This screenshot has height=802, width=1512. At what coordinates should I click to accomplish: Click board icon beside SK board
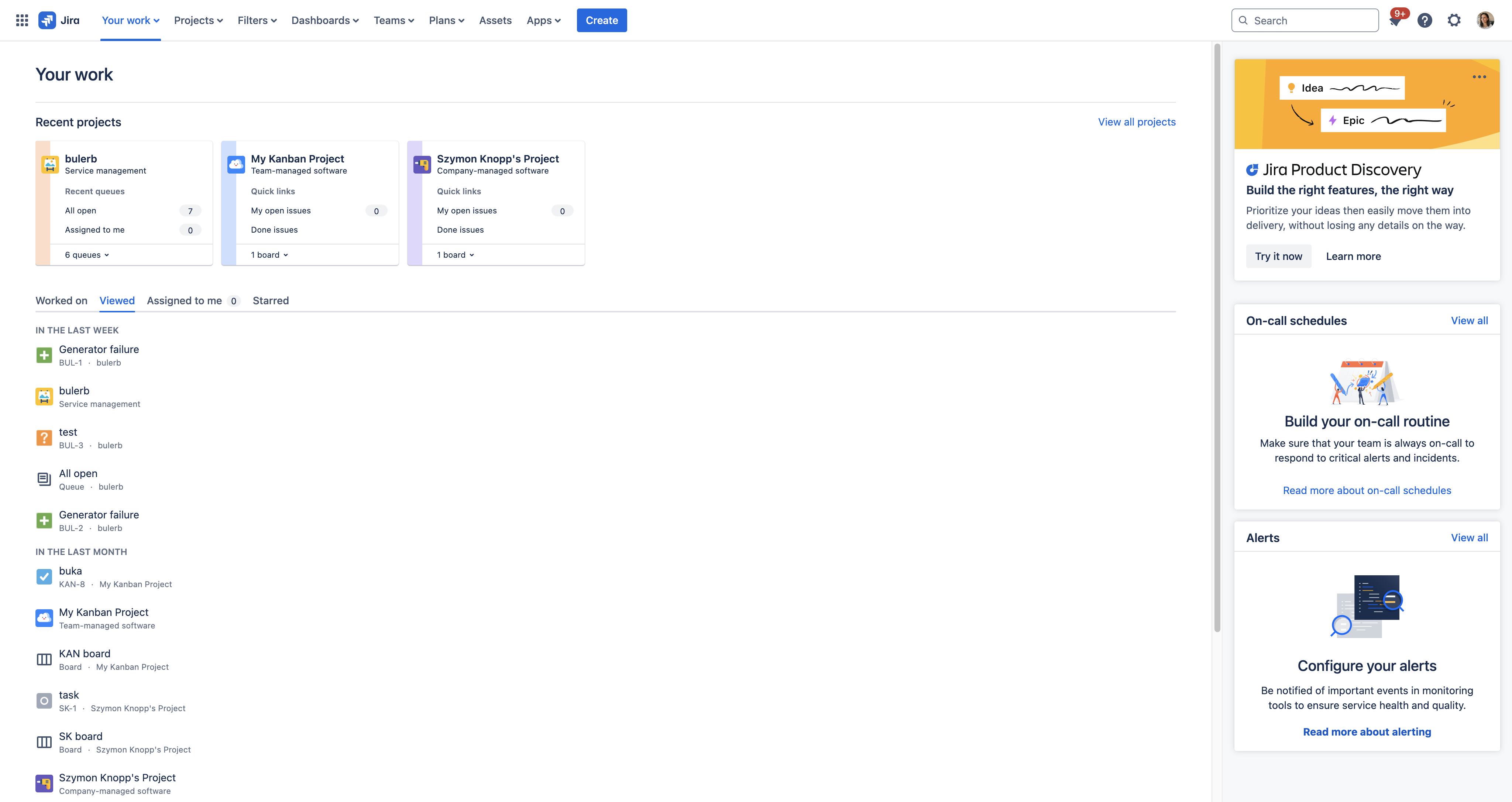click(x=44, y=742)
